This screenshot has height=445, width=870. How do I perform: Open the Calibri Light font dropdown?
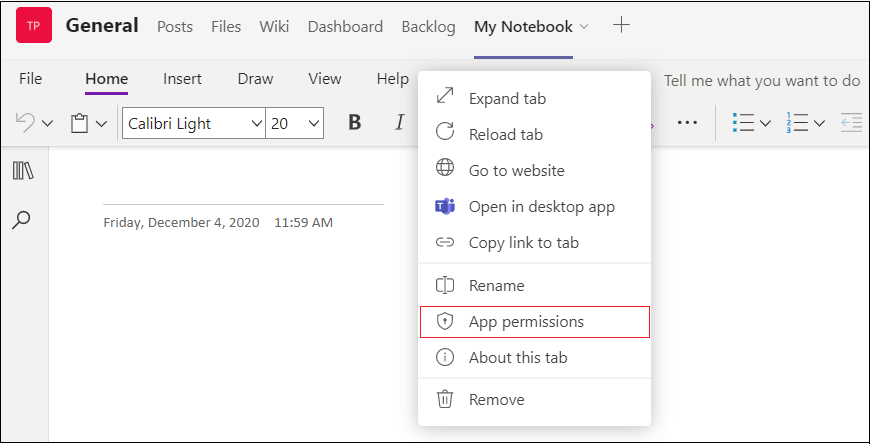[x=194, y=123]
